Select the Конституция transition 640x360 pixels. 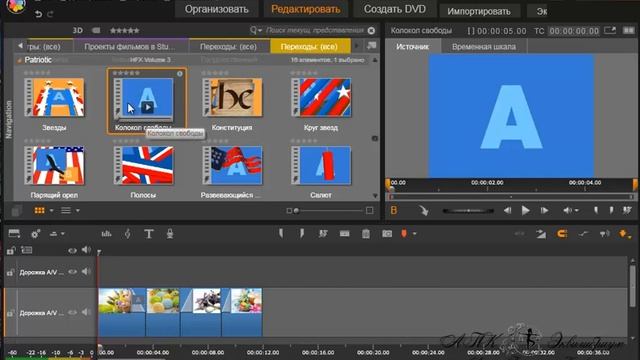click(x=232, y=98)
